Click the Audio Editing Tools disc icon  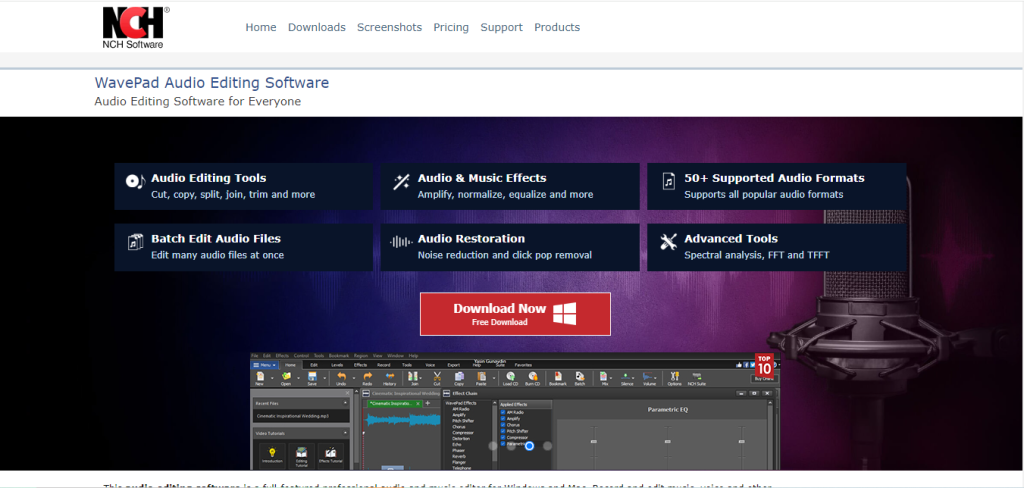click(x=135, y=182)
